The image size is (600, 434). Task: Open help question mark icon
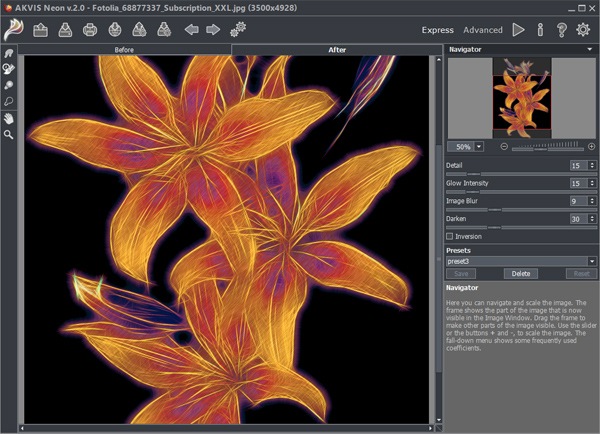point(561,30)
